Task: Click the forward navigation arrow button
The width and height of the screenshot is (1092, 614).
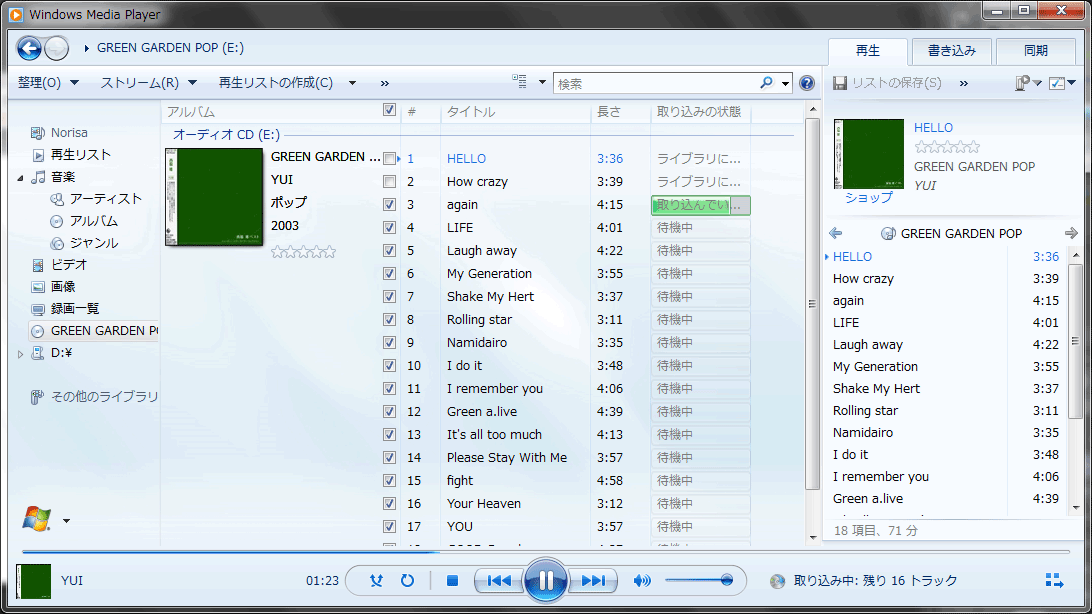Action: point(56,48)
